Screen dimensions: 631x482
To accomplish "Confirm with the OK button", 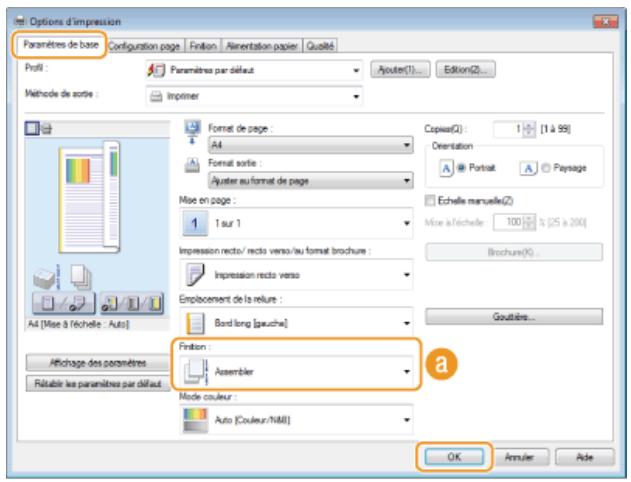I will tap(454, 457).
